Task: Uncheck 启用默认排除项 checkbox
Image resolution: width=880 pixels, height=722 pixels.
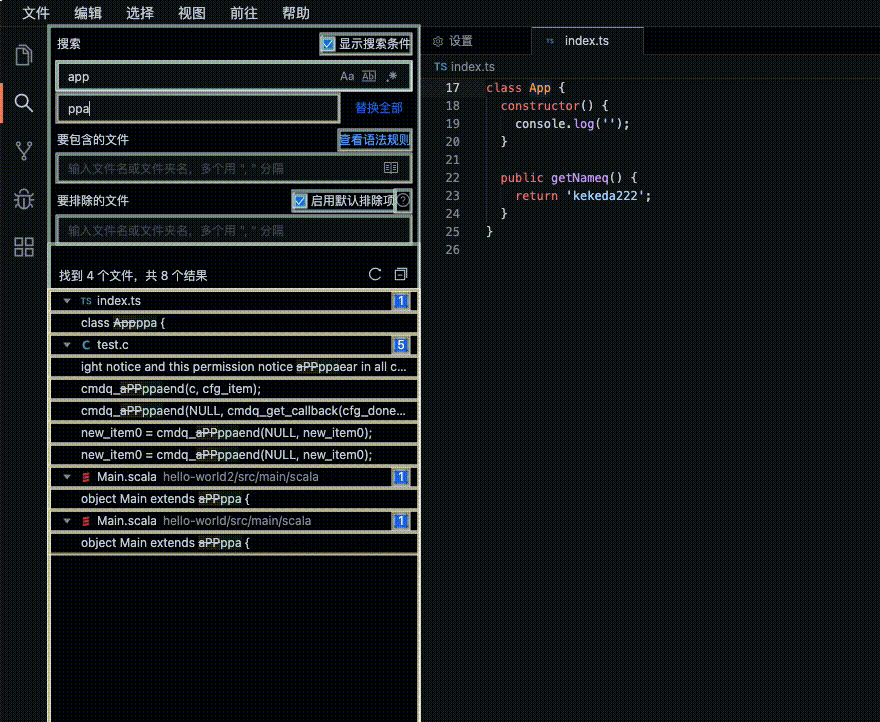Action: pos(300,200)
